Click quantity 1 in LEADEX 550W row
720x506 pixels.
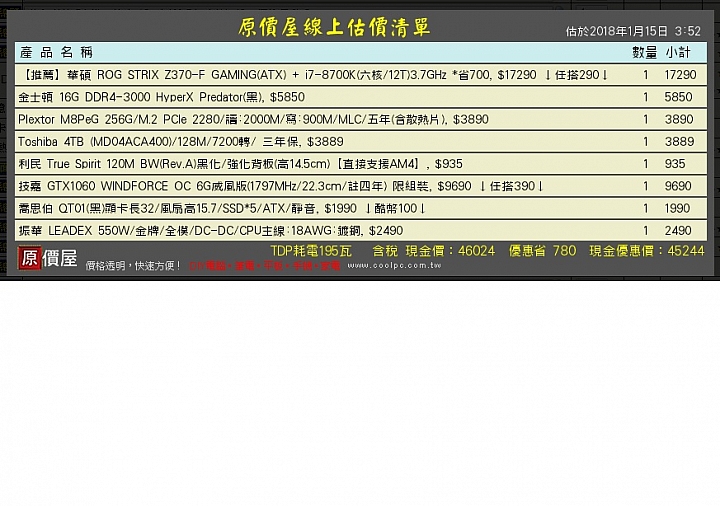click(x=646, y=231)
